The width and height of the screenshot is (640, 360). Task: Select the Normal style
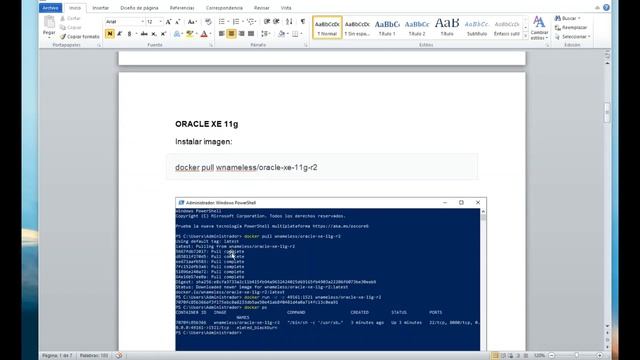[327, 27]
